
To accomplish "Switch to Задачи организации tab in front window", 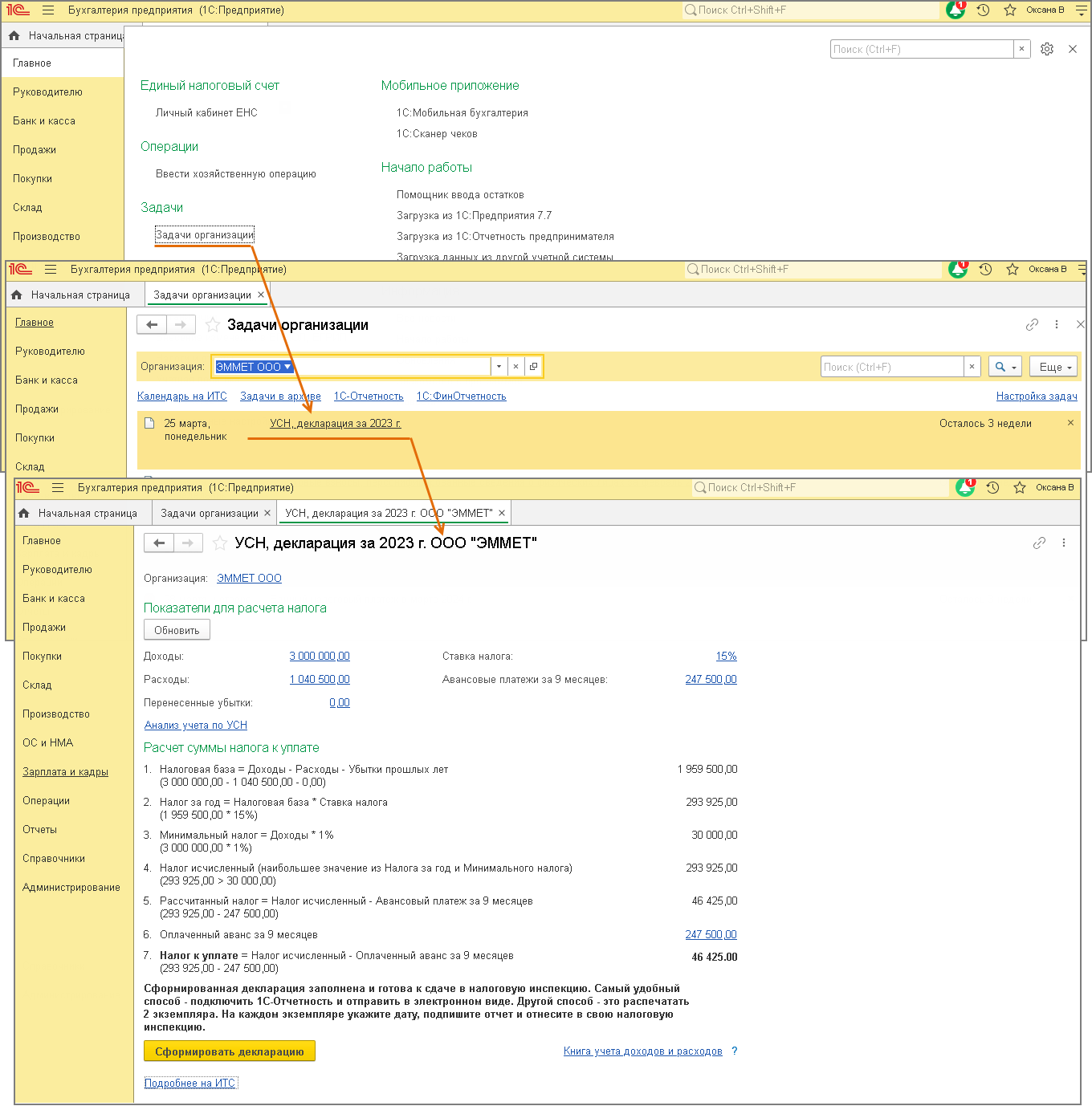I will click(x=210, y=514).
